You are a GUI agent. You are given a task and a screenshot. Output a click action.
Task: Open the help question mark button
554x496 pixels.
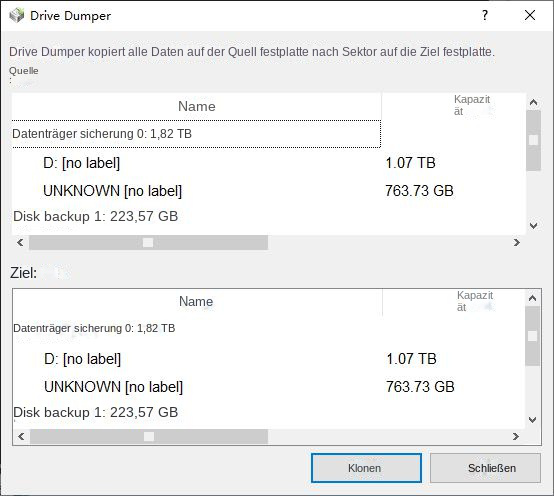tap(485, 15)
